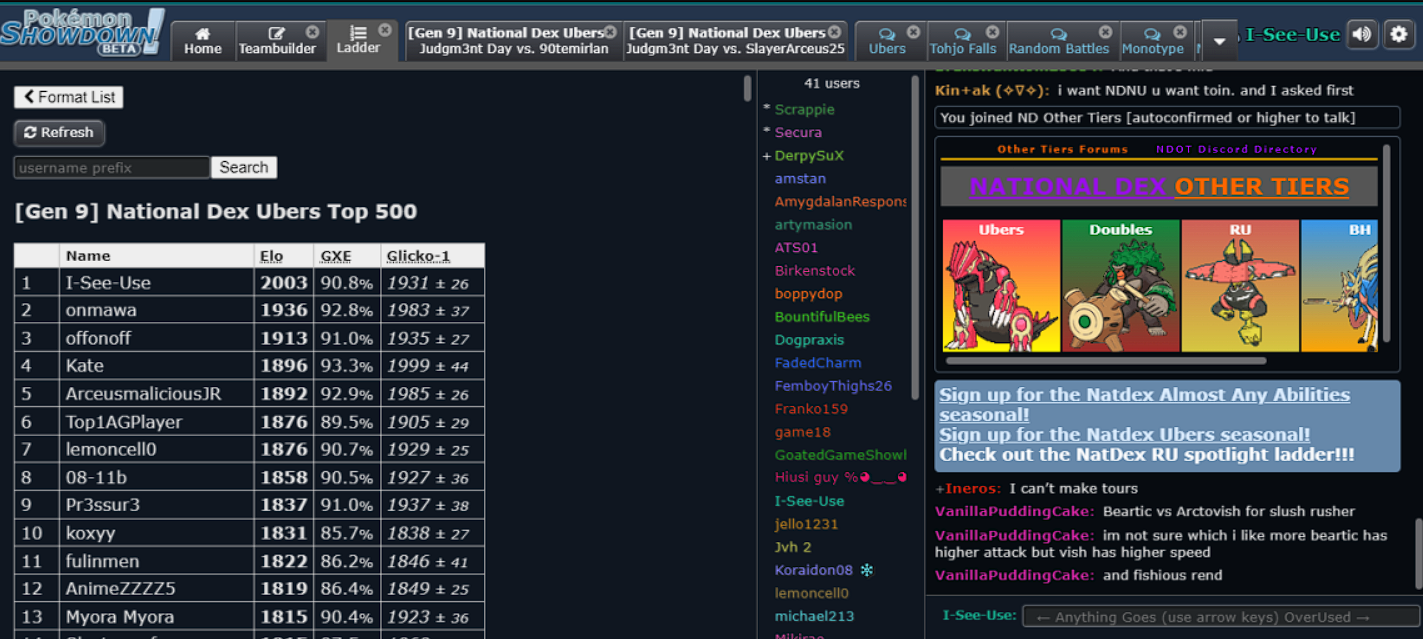Close the Ladder tab

pos(385,31)
